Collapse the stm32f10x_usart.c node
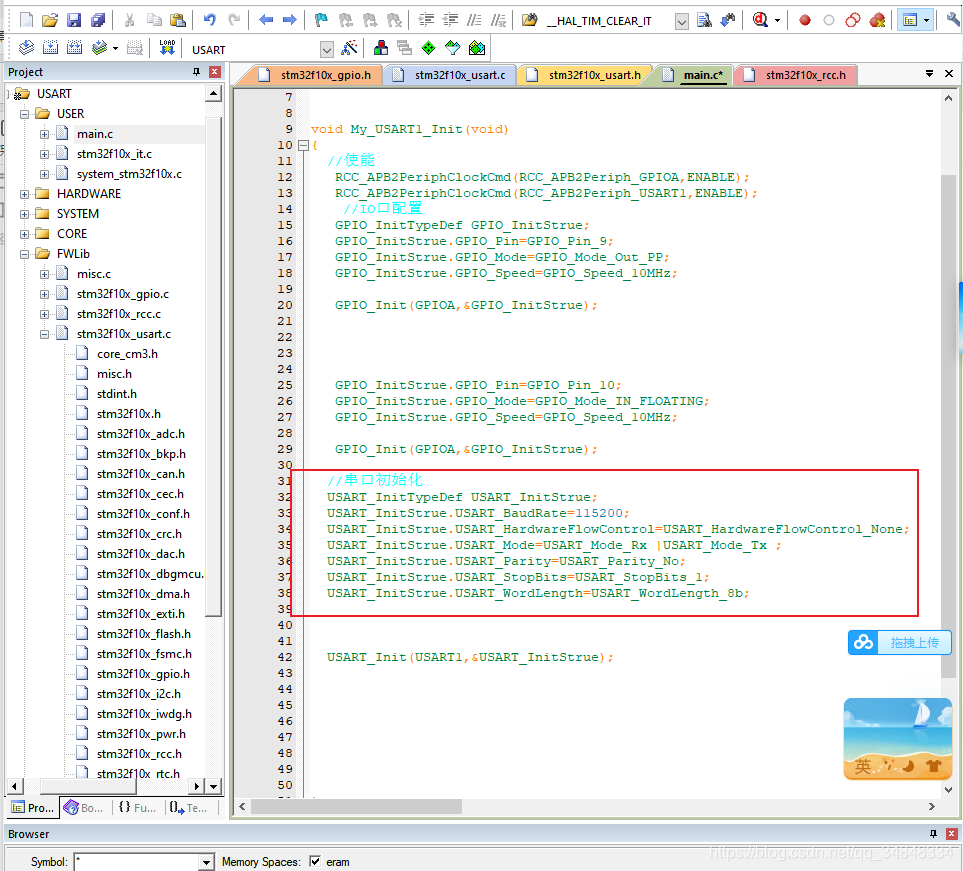This screenshot has width=963, height=871. [x=44, y=334]
